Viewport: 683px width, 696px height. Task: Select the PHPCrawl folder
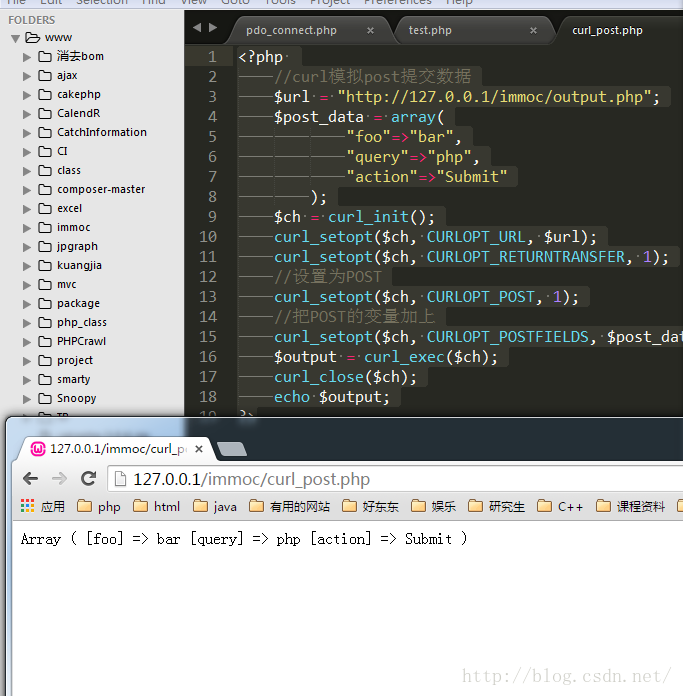click(81, 341)
